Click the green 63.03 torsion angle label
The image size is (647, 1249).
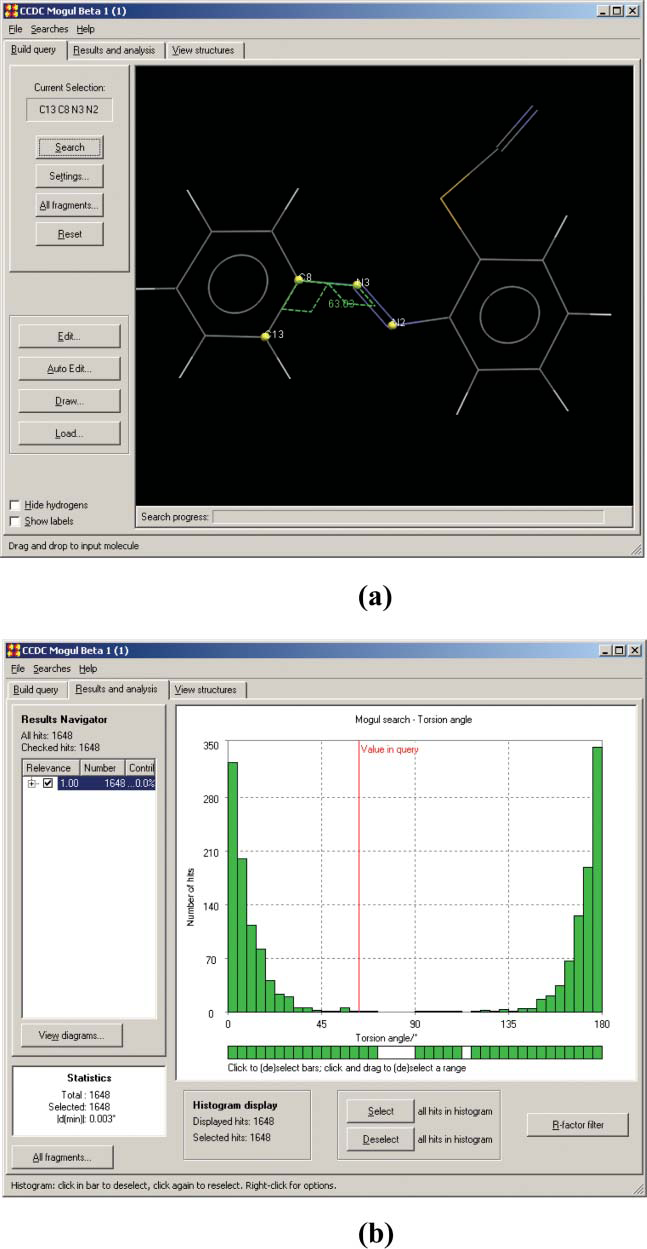[342, 303]
